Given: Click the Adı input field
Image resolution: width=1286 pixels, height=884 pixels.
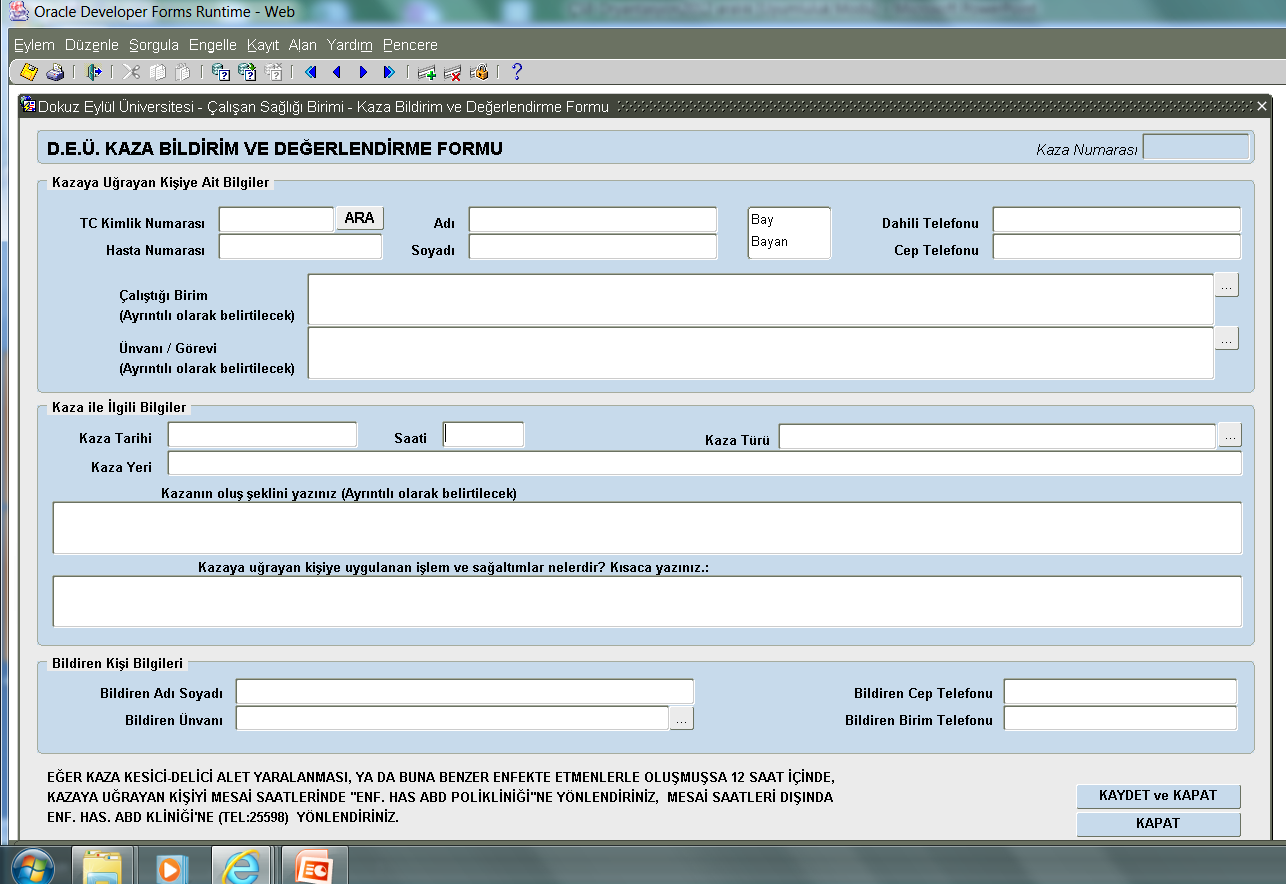Looking at the screenshot, I should [593, 219].
